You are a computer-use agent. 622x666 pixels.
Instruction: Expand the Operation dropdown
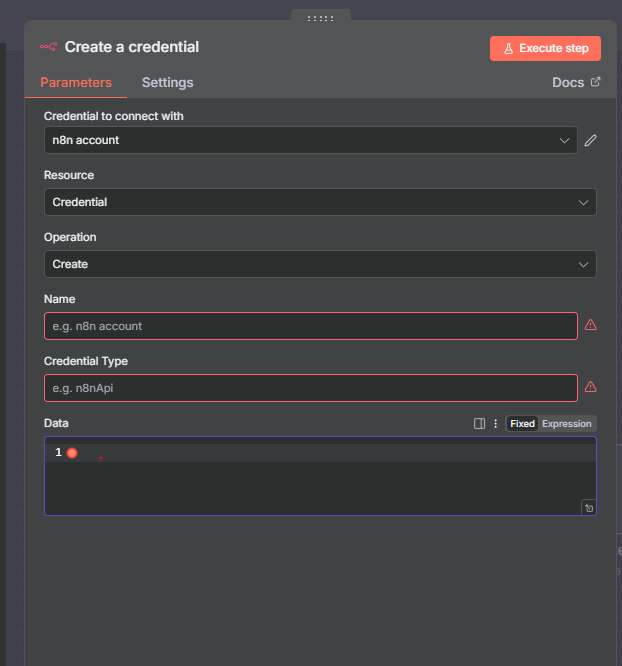pos(320,264)
